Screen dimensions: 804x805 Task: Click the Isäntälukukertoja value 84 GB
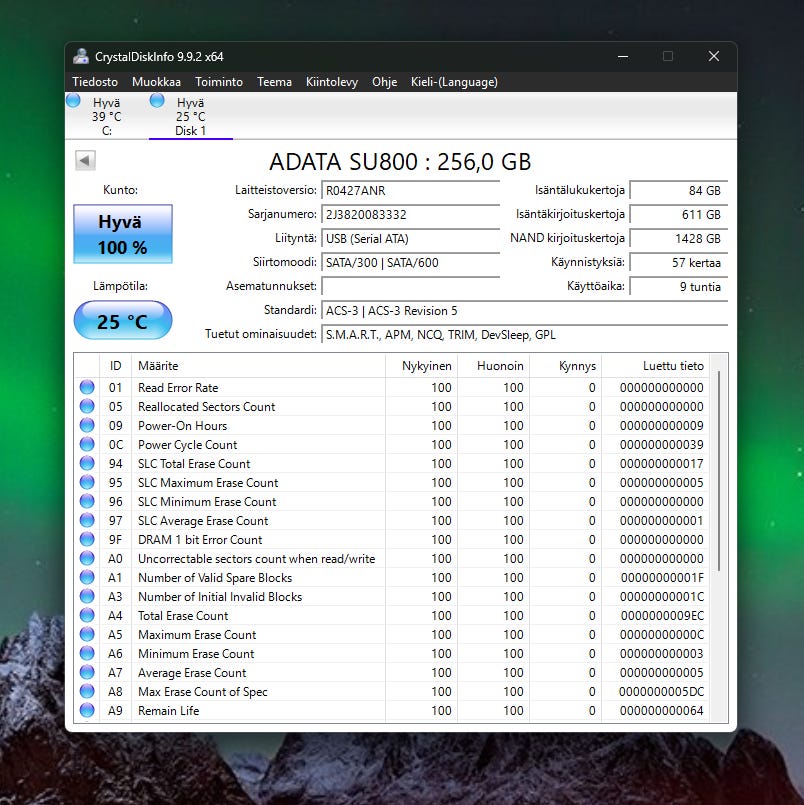(679, 190)
